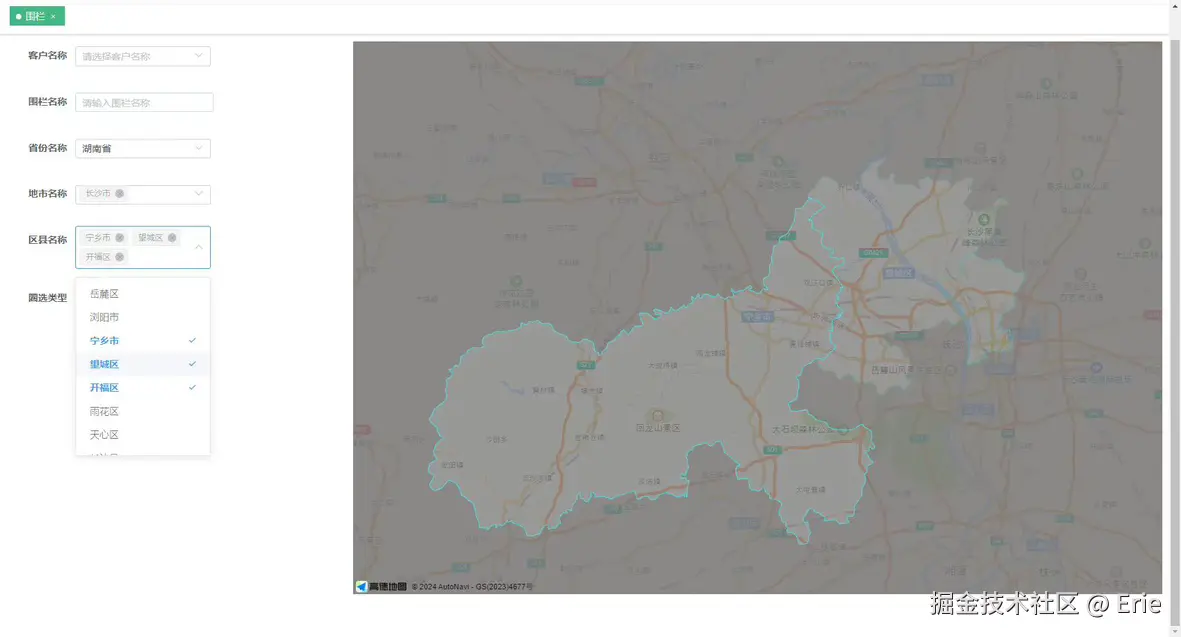The height and width of the screenshot is (637, 1181).
Task: Remove the 长沙市 tag from city field
Action: click(119, 194)
